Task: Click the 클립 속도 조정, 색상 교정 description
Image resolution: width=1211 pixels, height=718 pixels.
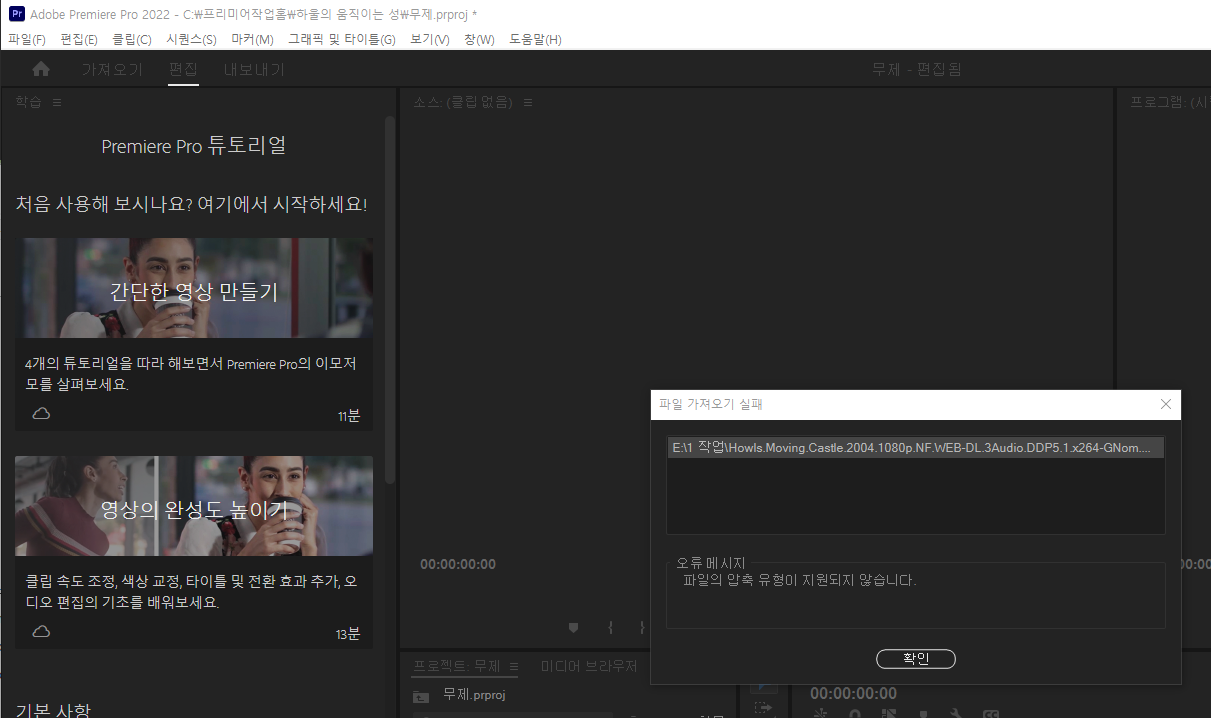Action: coord(192,591)
